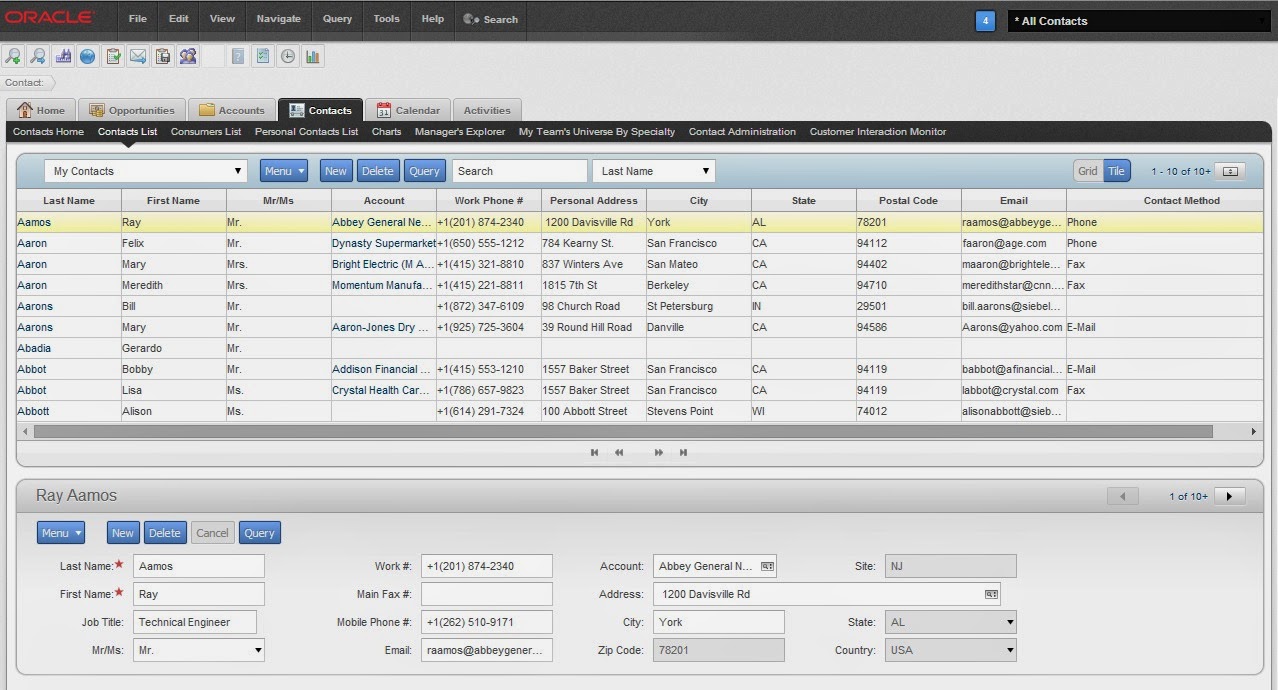This screenshot has width=1278, height=690.
Task: Open the Query menu in the menu bar
Action: 337,19
